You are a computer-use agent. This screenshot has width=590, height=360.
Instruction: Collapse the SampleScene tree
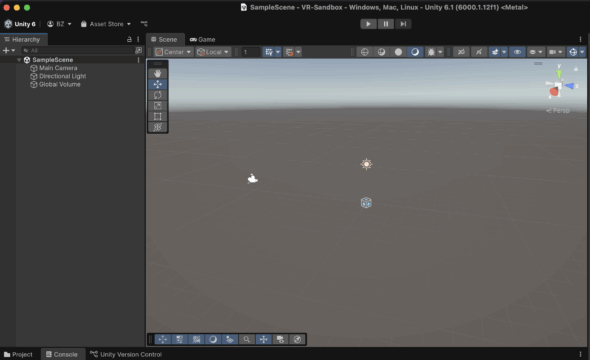click(x=19, y=60)
